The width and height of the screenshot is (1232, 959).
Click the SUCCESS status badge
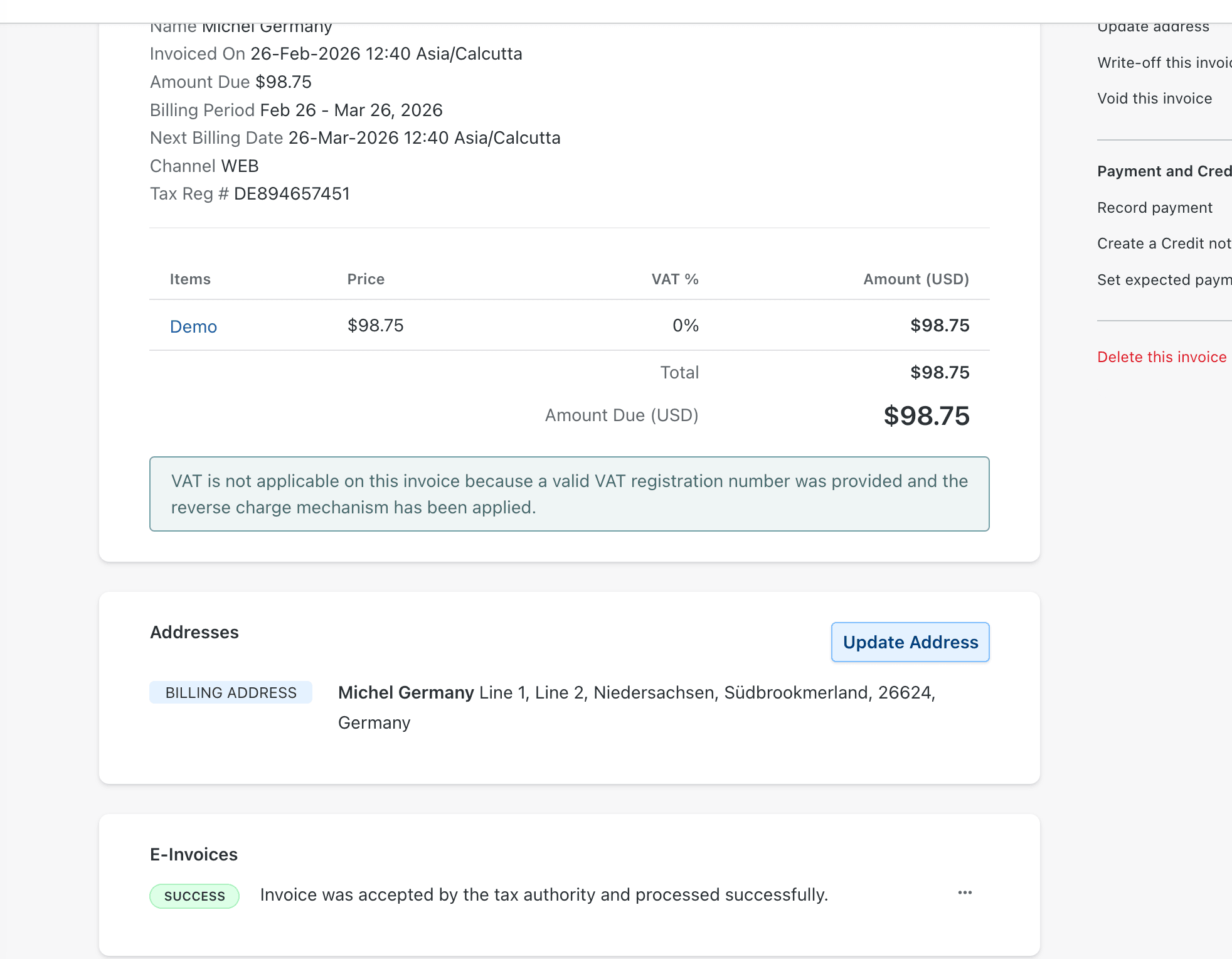point(194,896)
